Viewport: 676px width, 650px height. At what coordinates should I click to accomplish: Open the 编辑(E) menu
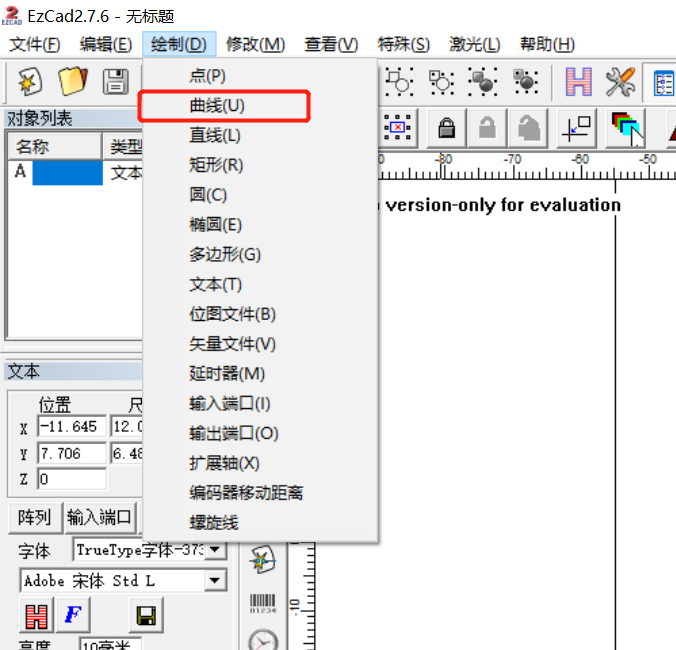[x=106, y=44]
